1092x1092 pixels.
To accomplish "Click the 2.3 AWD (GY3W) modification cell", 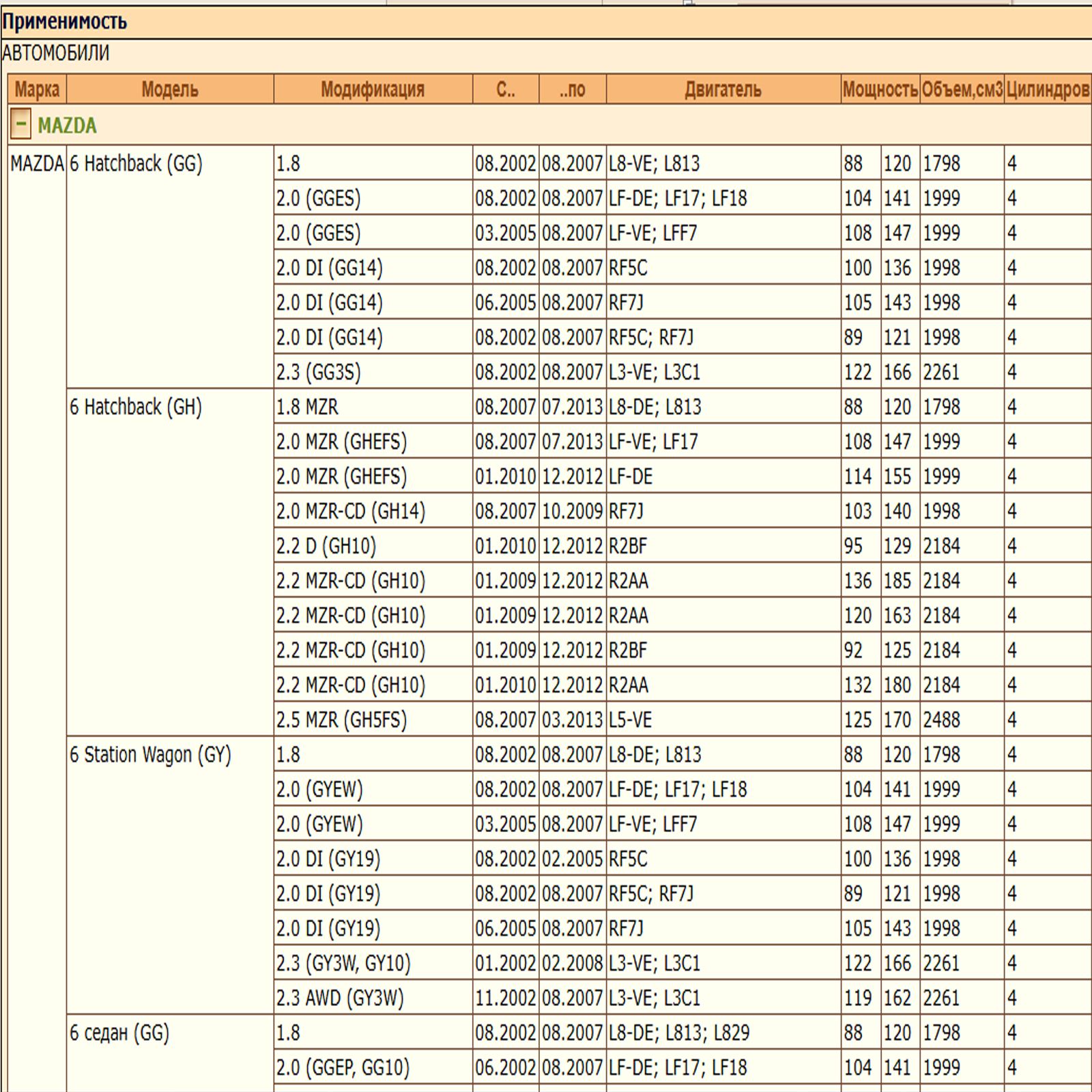I will point(340,998).
